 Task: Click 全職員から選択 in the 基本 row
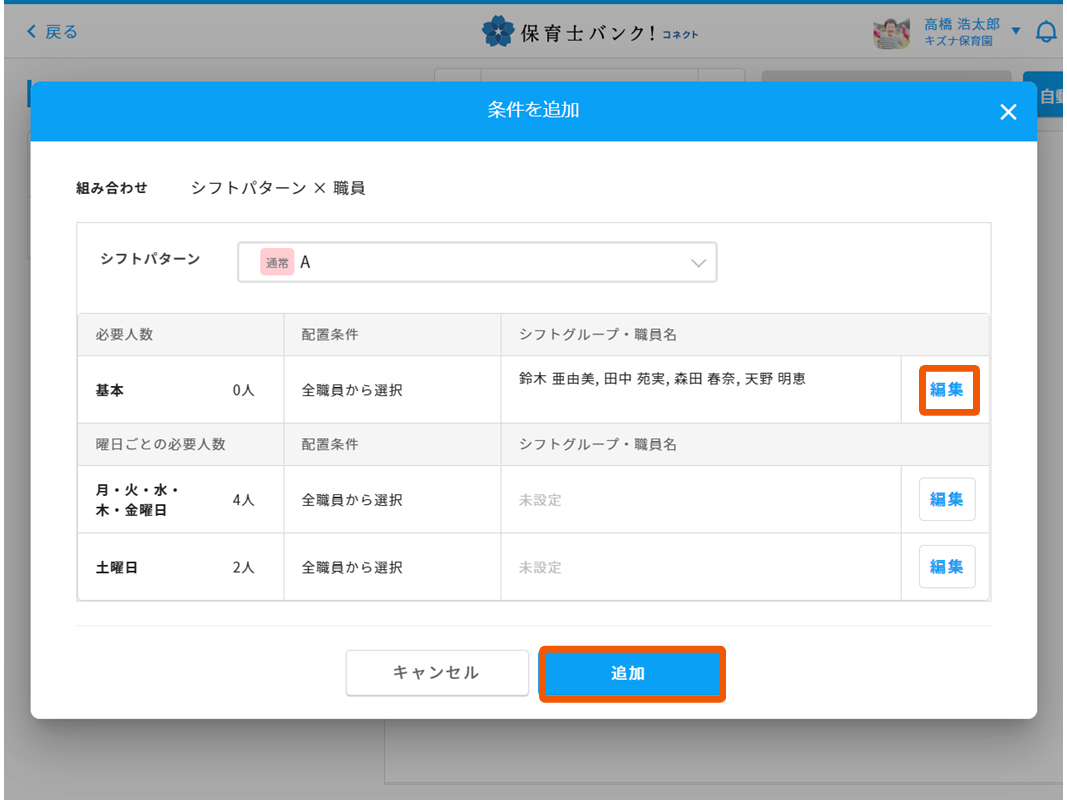click(352, 390)
